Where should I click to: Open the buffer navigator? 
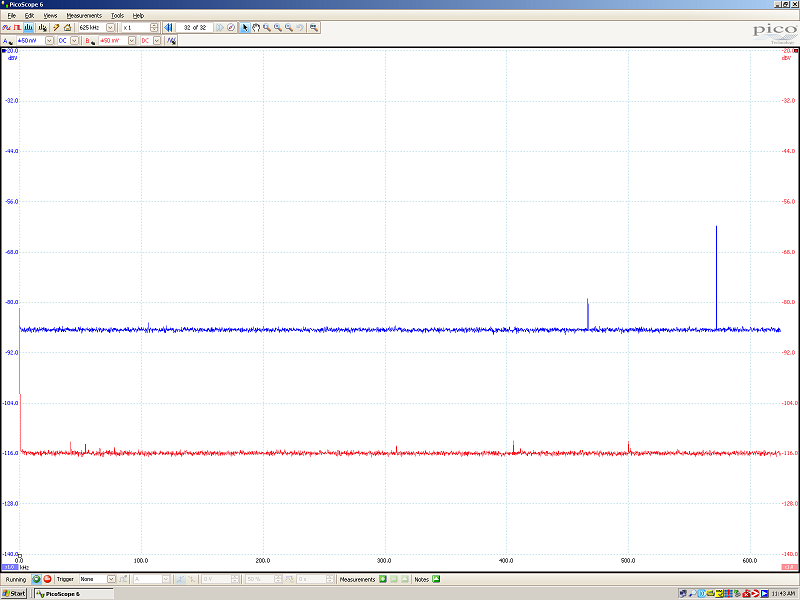coord(231,28)
